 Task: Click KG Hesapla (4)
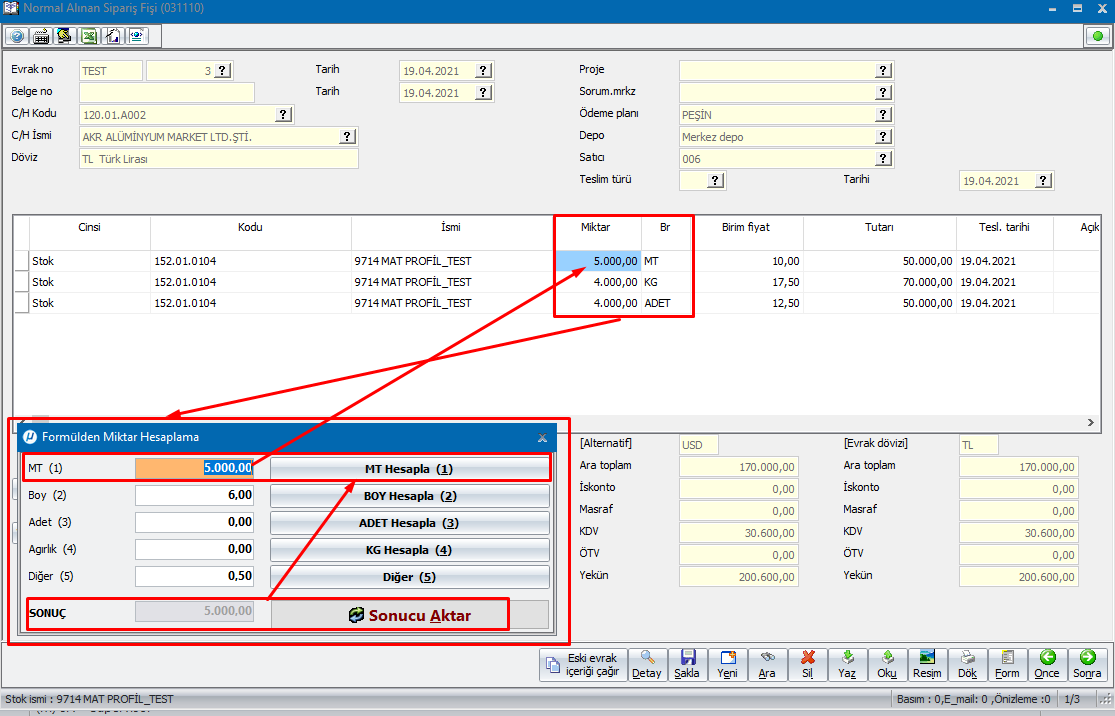pos(410,550)
